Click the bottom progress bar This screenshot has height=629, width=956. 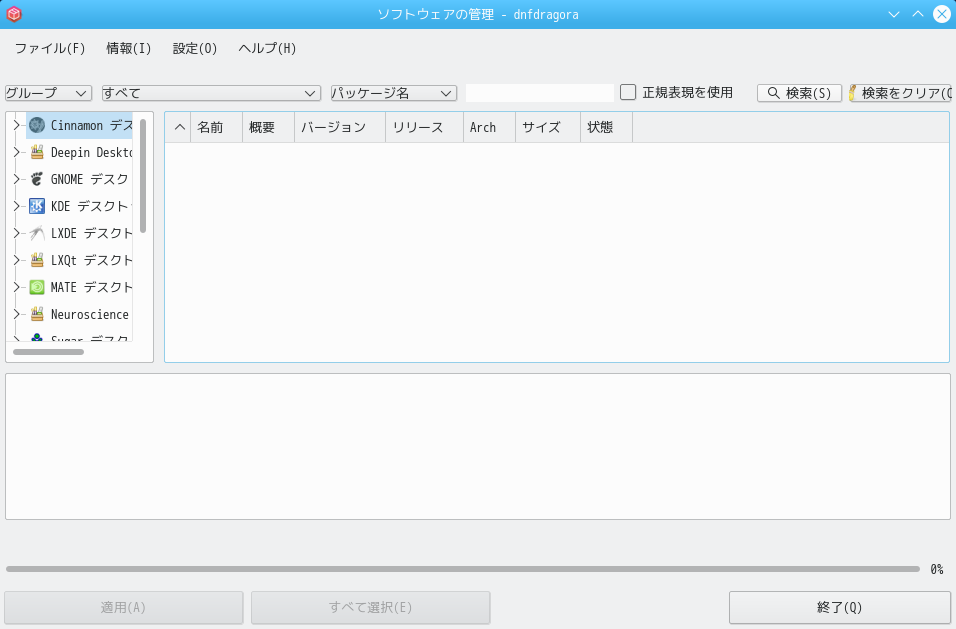point(463,569)
